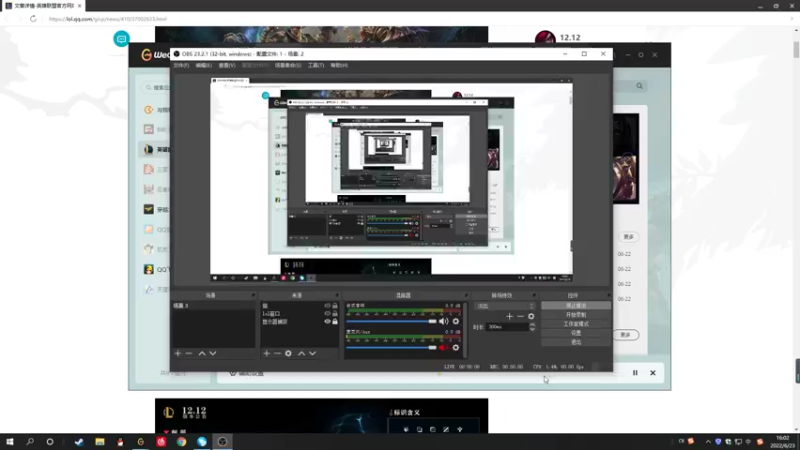Add a new scene with the plus icon
The height and width of the screenshot is (450, 800).
tap(178, 353)
